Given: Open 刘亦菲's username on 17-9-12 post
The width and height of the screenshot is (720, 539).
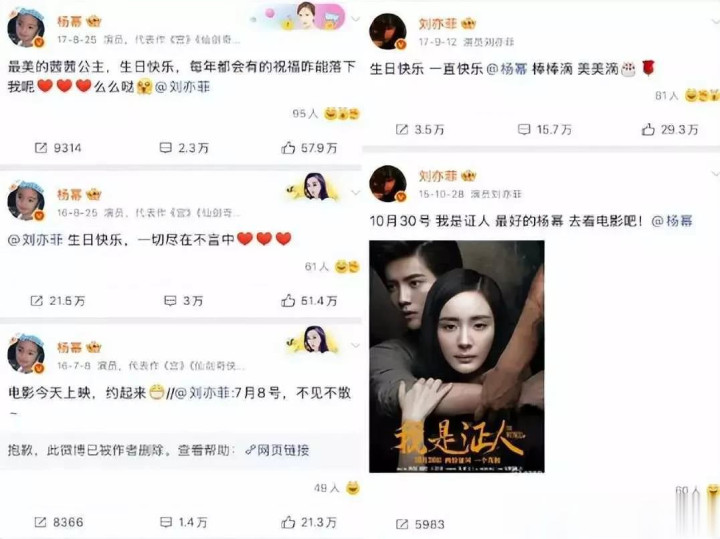Looking at the screenshot, I should point(438,23).
